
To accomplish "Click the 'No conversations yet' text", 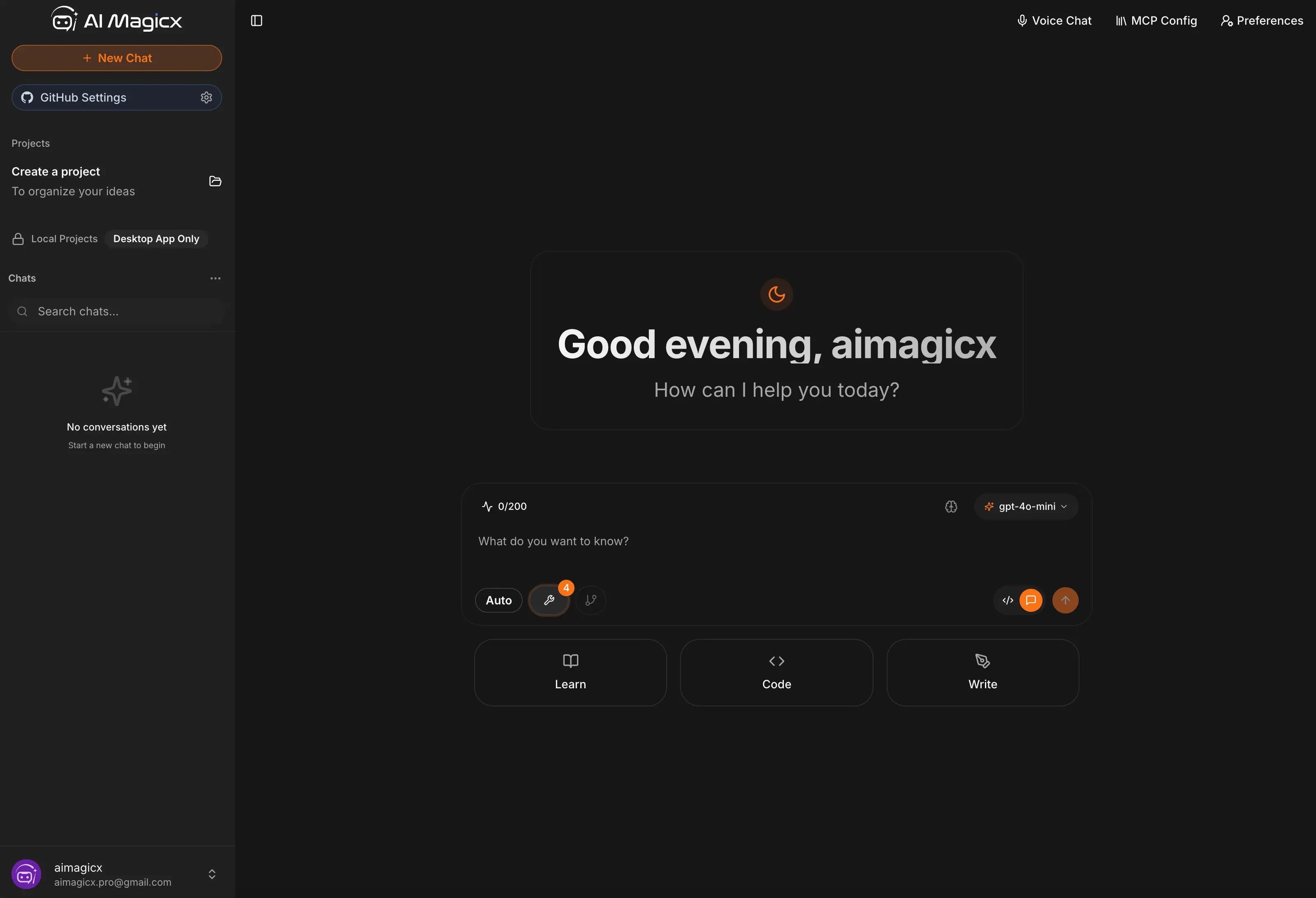I will (117, 427).
